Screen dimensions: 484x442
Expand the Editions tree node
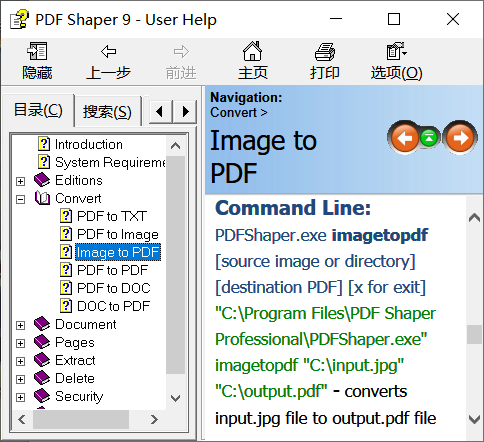(x=21, y=181)
